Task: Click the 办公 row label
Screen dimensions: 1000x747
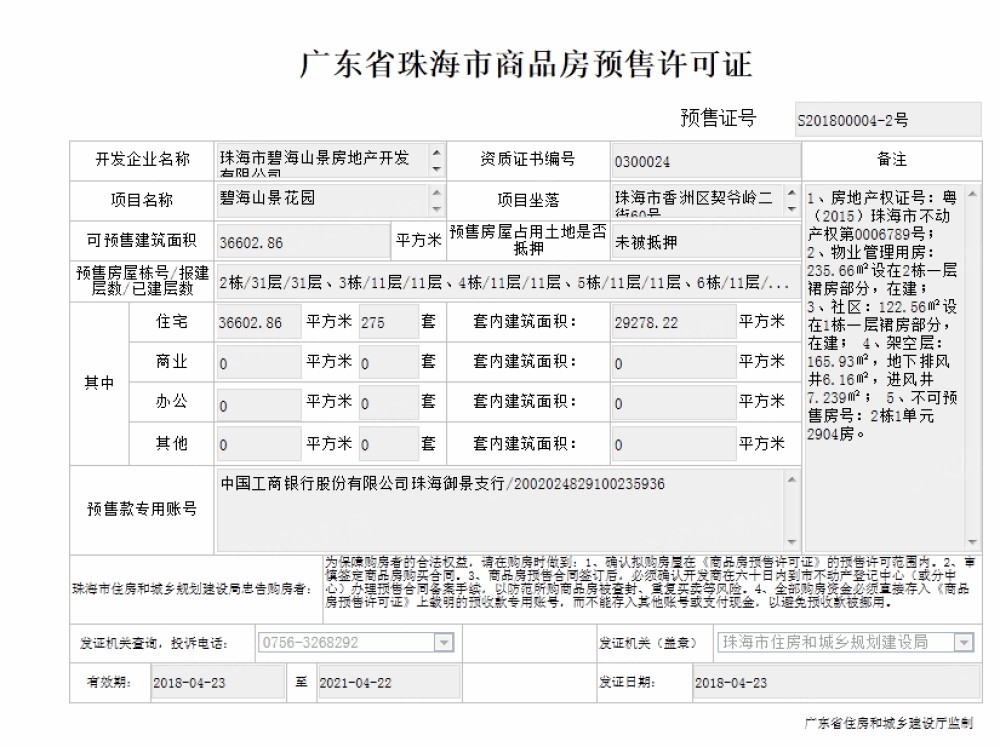Action: point(172,402)
